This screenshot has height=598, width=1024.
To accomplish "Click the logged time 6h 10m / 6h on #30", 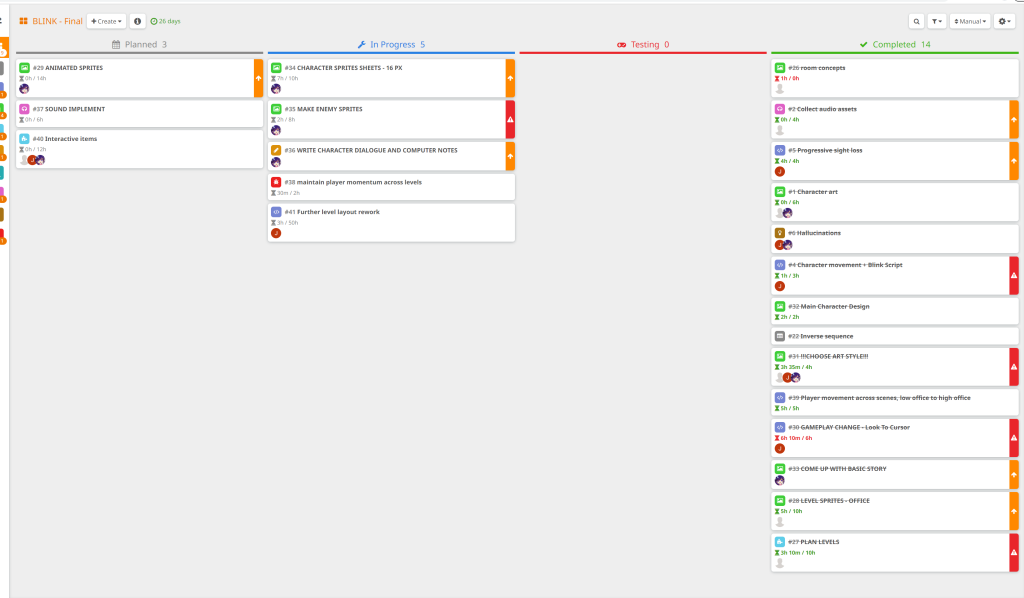I will 793,438.
